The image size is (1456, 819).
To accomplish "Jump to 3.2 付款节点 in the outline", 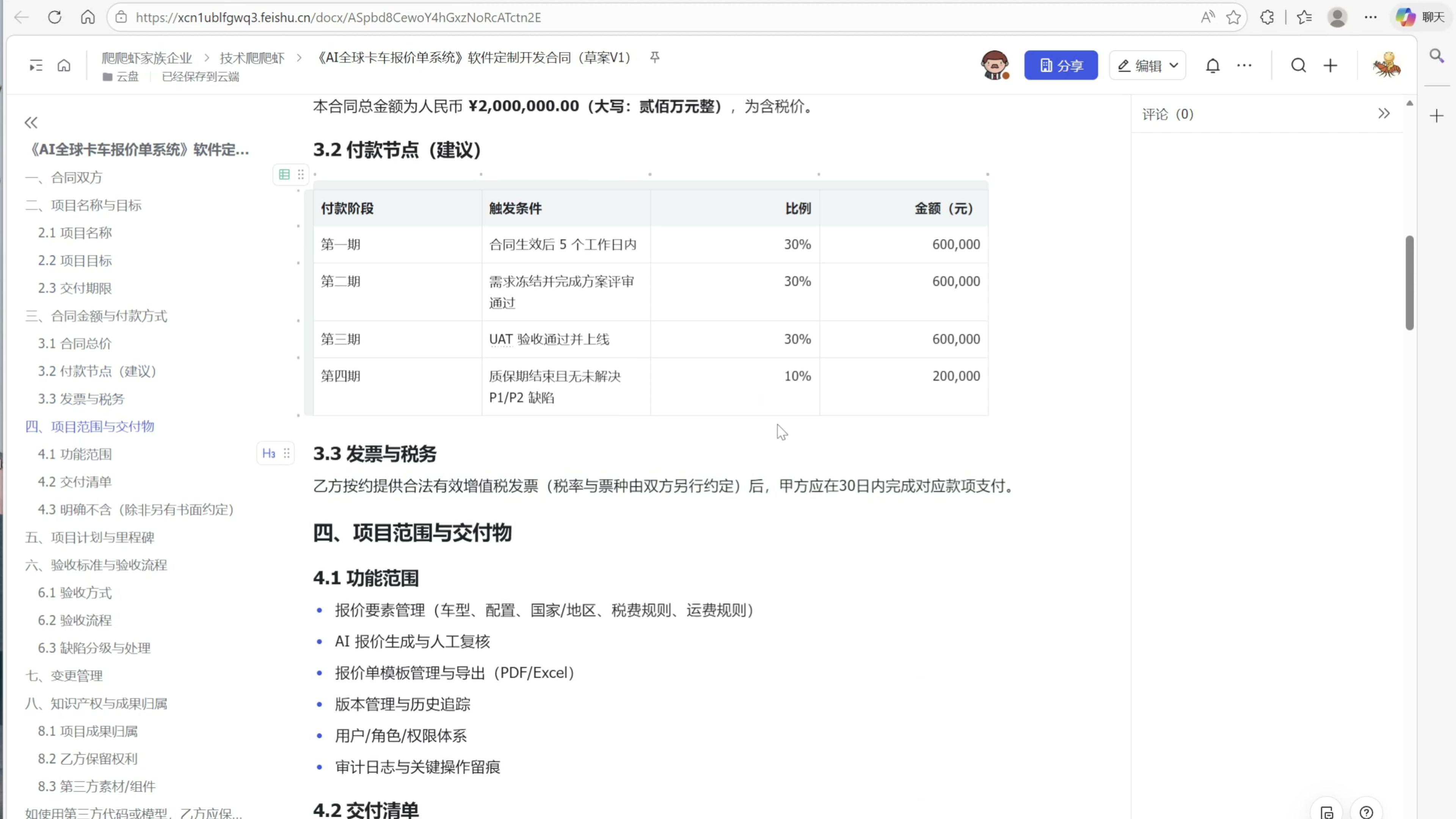I will click(97, 371).
